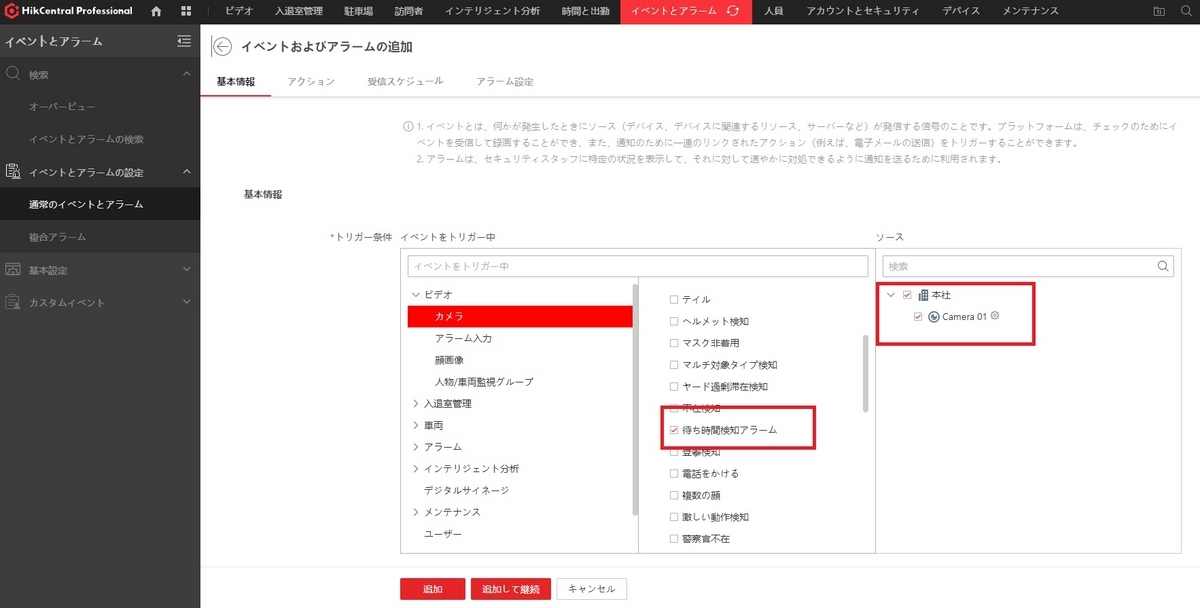This screenshot has height=608, width=1200.
Task: Click the イベントとアラームの設定 sidebar icon
Action: pyautogui.click(x=13, y=172)
